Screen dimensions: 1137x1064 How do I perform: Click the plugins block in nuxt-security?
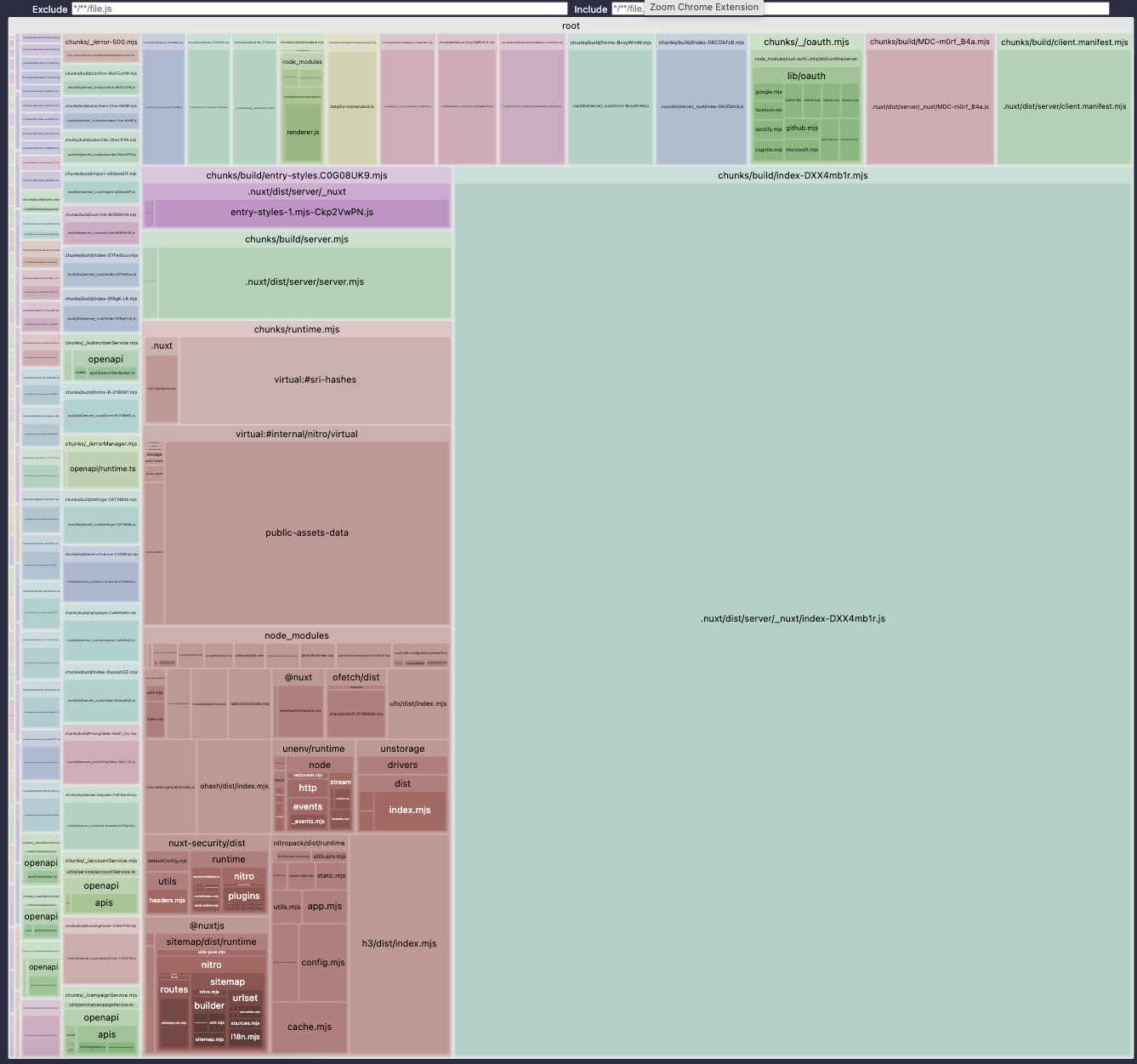[x=244, y=896]
